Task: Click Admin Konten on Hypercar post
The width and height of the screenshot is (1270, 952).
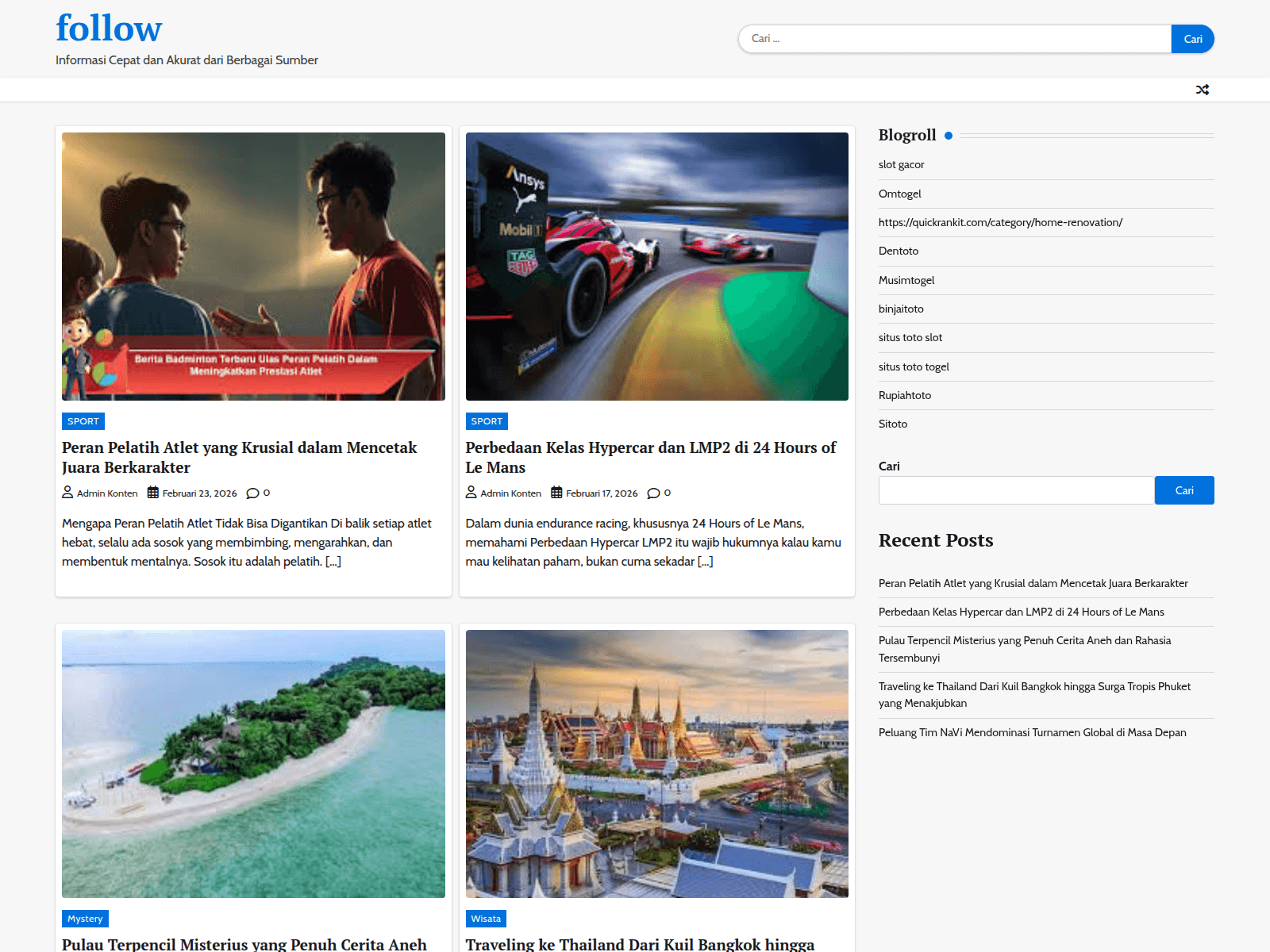Action: 510,493
